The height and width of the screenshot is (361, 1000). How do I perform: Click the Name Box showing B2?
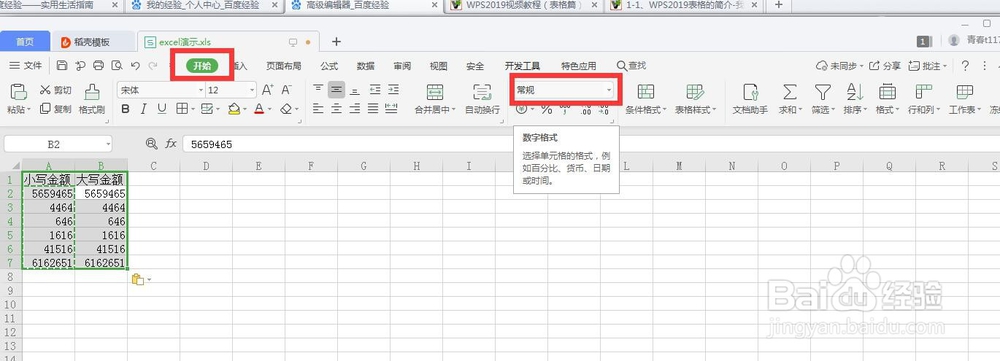pyautogui.click(x=57, y=144)
